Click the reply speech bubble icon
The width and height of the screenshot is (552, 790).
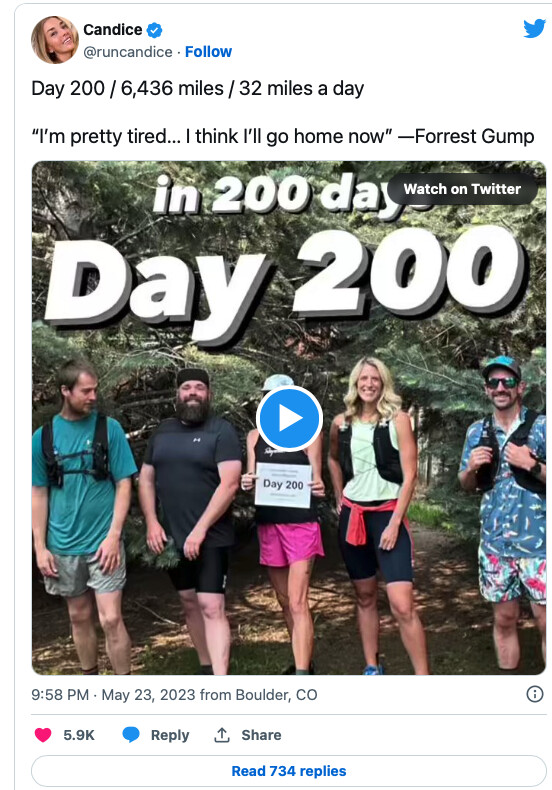click(x=131, y=735)
